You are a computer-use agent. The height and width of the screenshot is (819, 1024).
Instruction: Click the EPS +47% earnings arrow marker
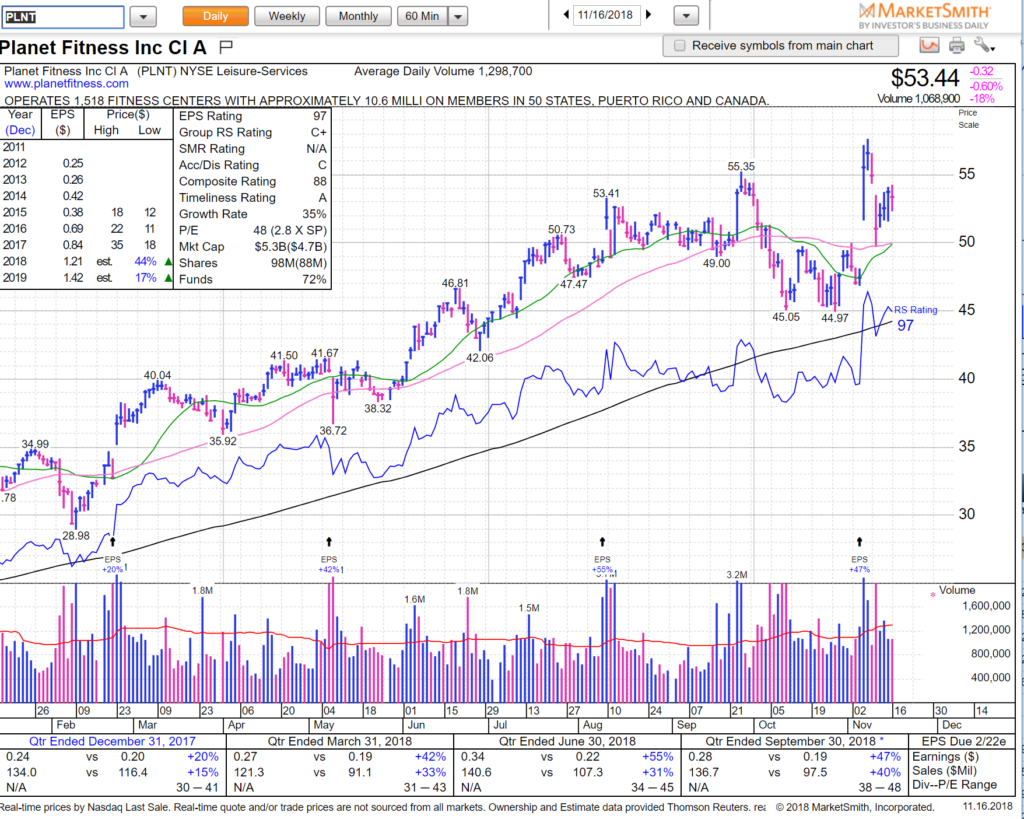click(x=859, y=541)
